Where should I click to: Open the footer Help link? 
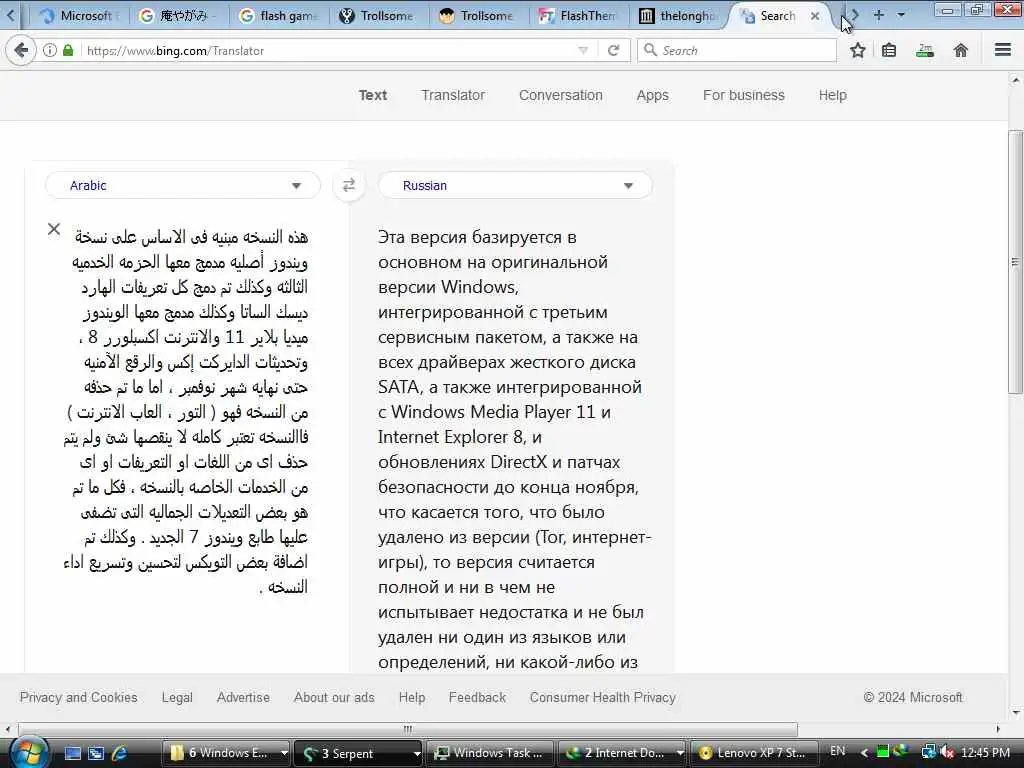[411, 697]
